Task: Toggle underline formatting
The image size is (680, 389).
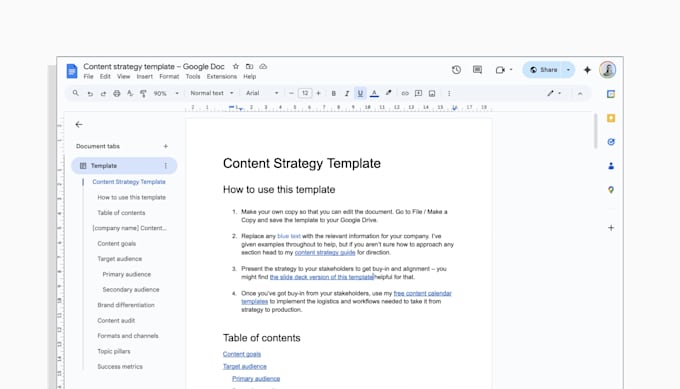Action: tap(360, 93)
